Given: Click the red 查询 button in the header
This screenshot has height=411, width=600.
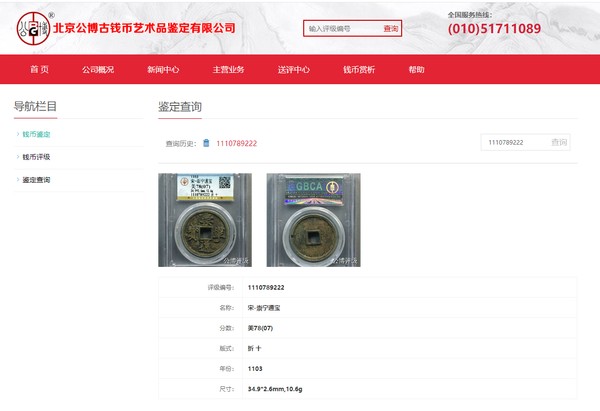Looking at the screenshot, I should (391, 28).
